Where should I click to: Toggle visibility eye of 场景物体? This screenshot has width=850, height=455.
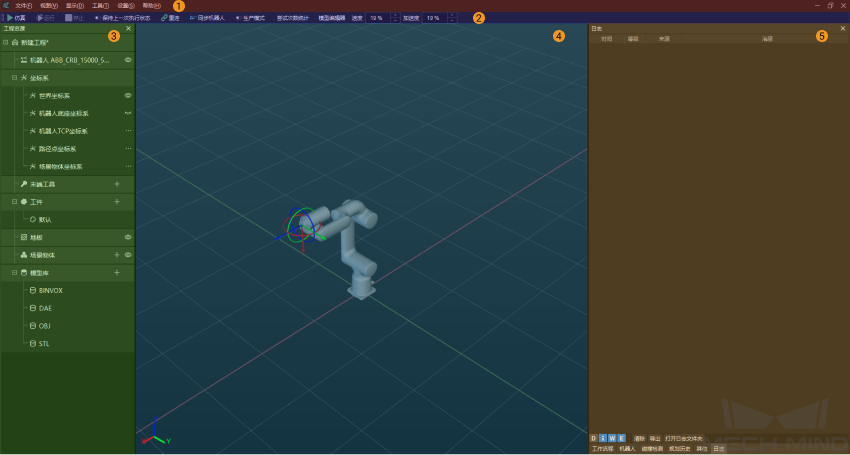click(128, 255)
